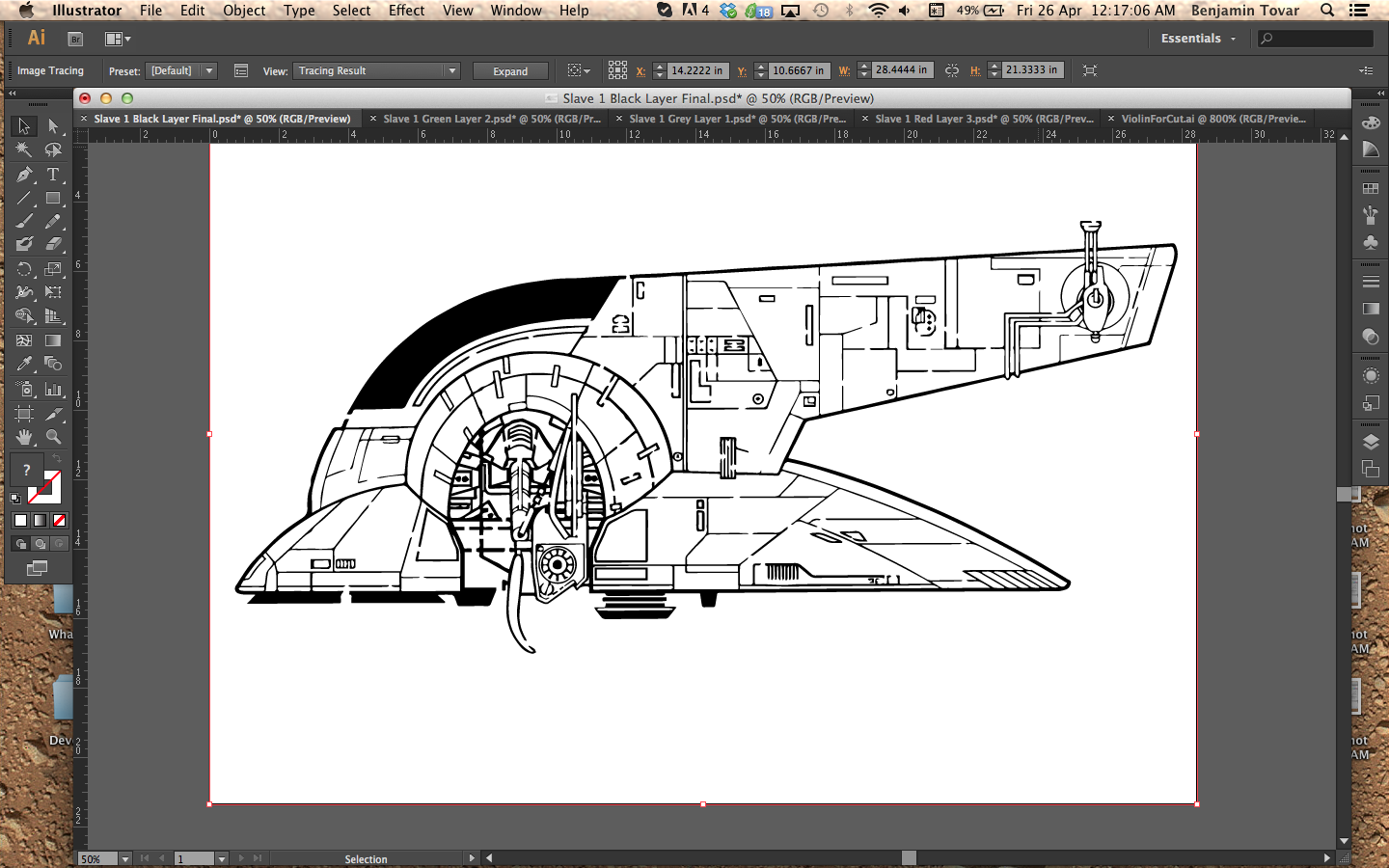This screenshot has height=868, width=1389.
Task: Open Adobe Bridge with Br button
Action: coord(75,39)
